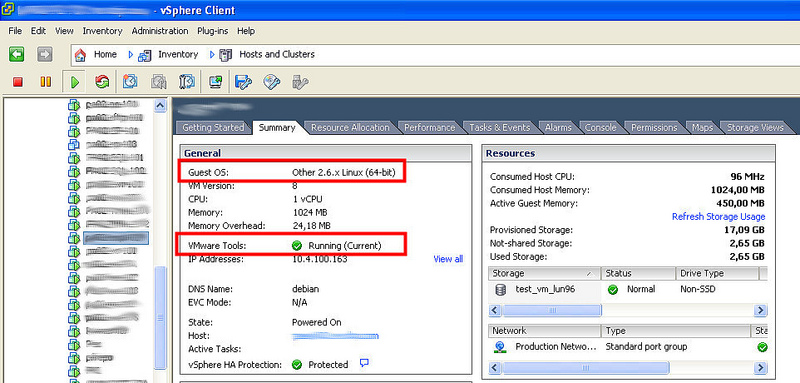Select the Summary tab
The height and width of the screenshot is (383, 800).
point(277,127)
